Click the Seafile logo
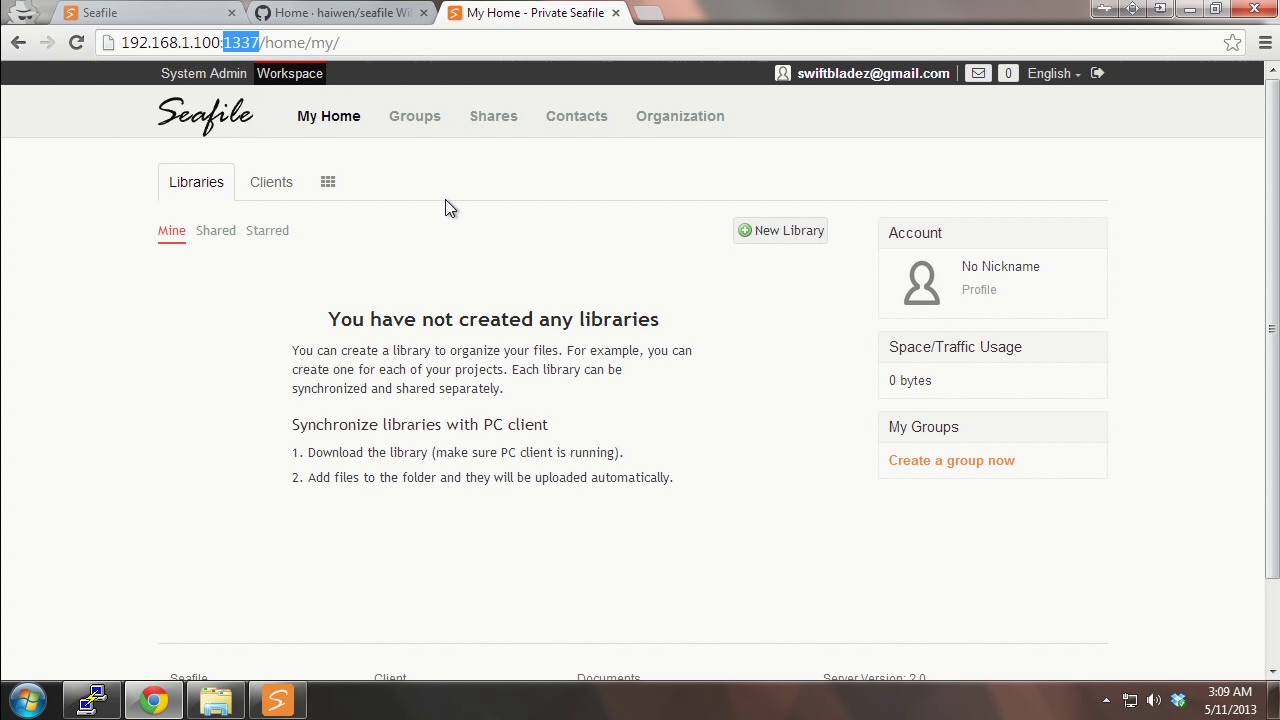The height and width of the screenshot is (720, 1280). (x=205, y=116)
